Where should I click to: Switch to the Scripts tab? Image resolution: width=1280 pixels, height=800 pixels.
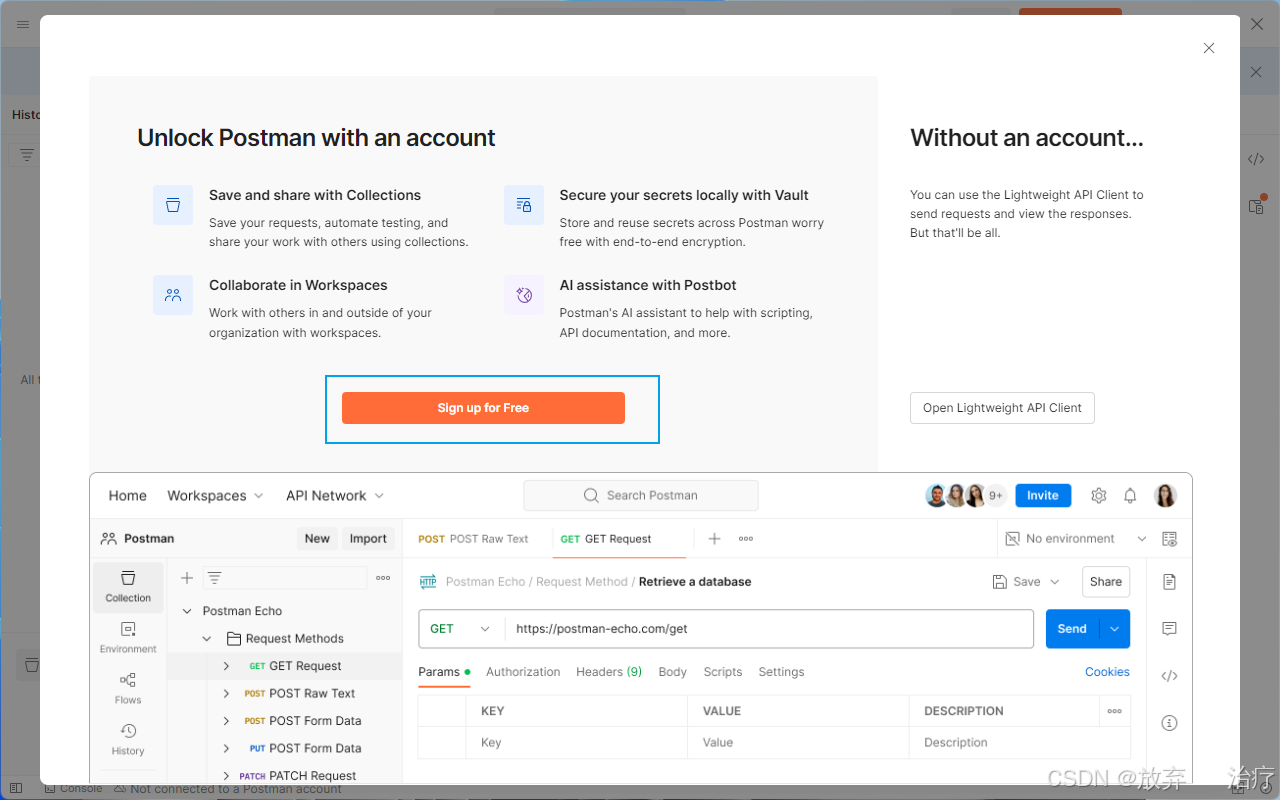pyautogui.click(x=723, y=672)
